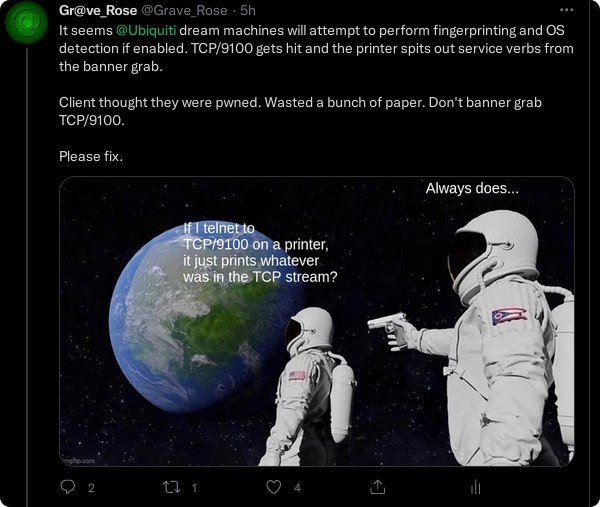Open the @Ubiquiti mention link

[146, 30]
